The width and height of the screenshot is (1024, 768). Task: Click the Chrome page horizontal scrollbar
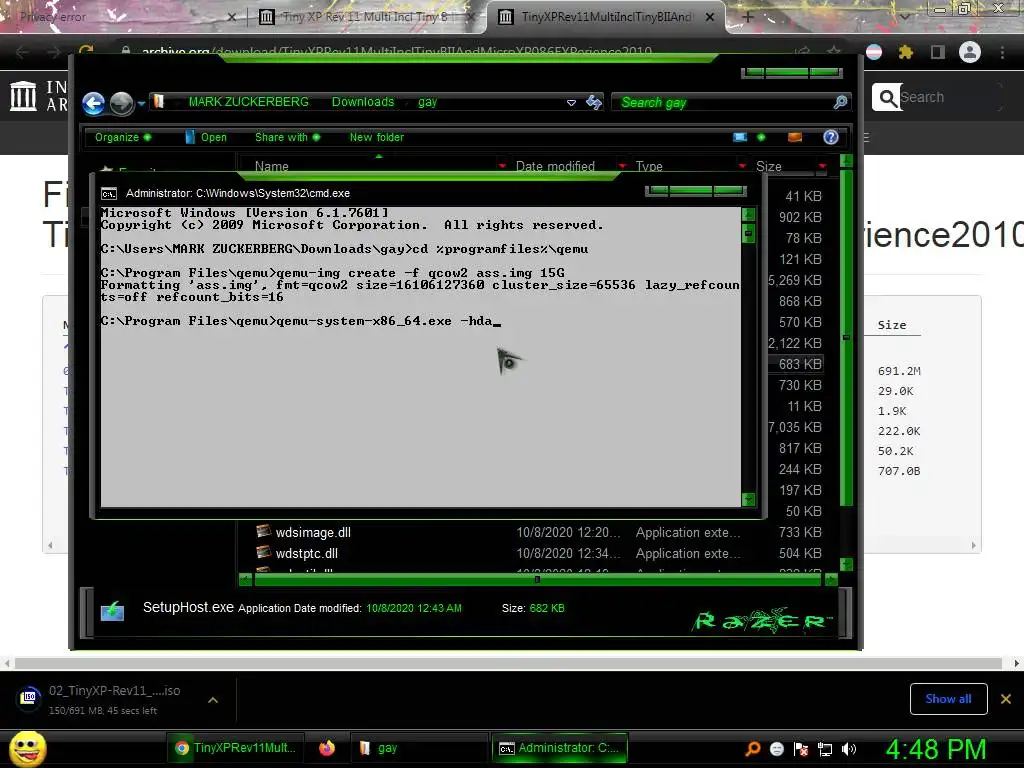pyautogui.click(x=509, y=663)
